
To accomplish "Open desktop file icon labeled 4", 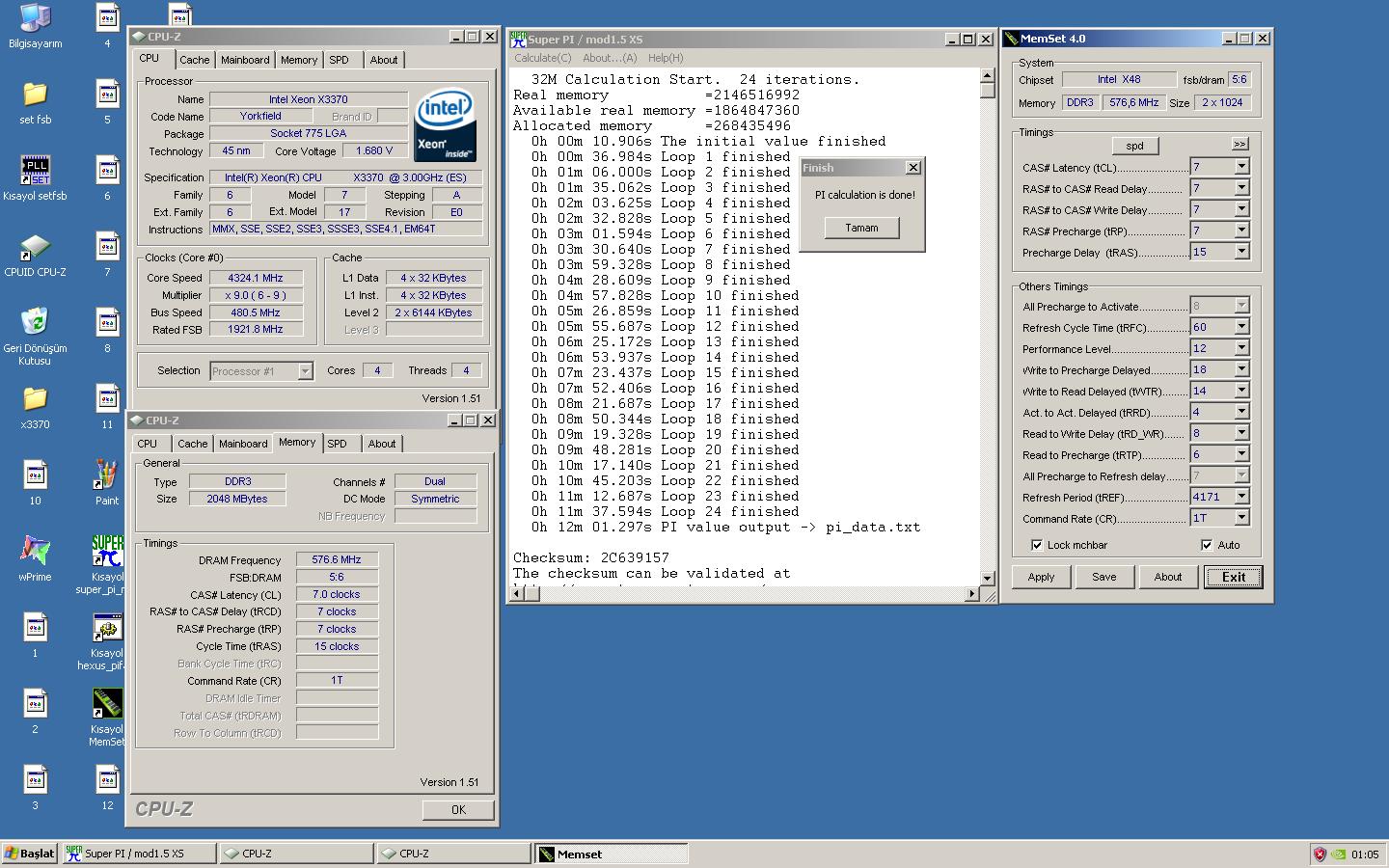I will (107, 26).
